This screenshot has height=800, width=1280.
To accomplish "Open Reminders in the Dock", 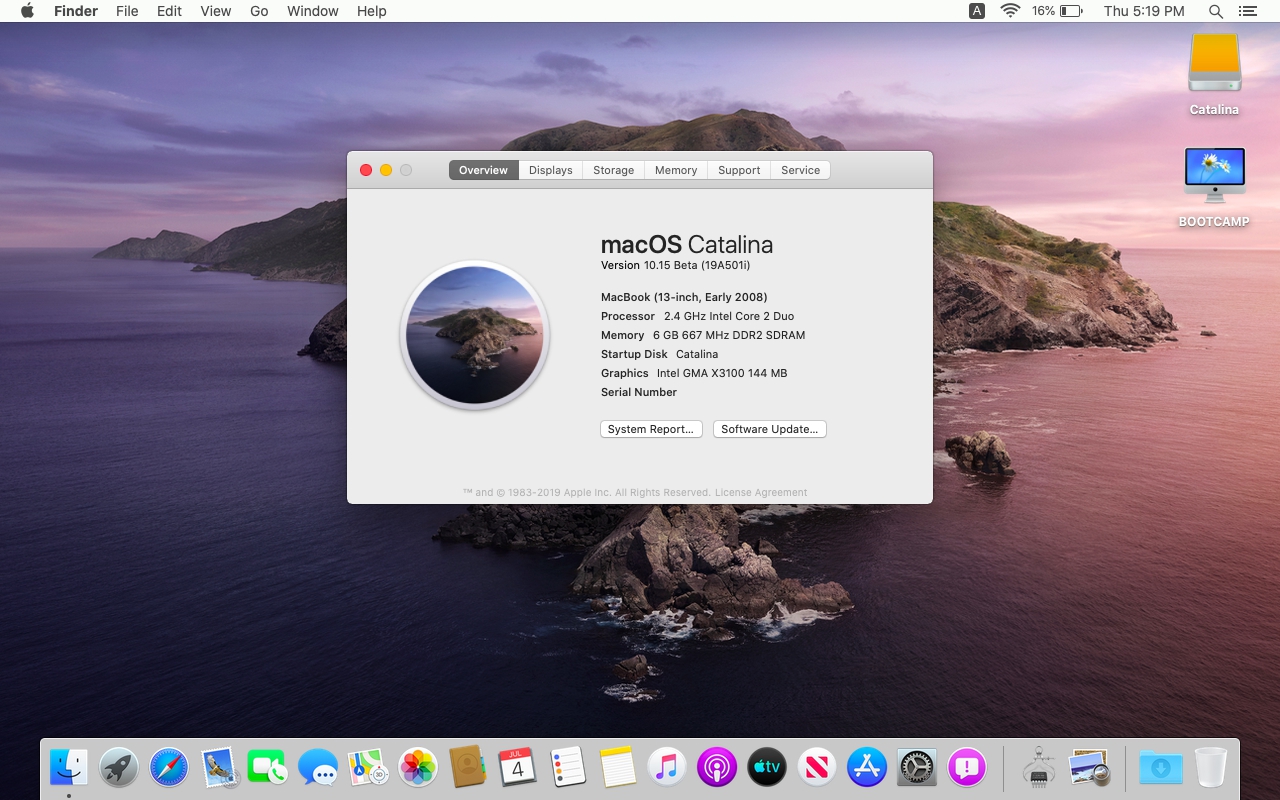I will 567,767.
